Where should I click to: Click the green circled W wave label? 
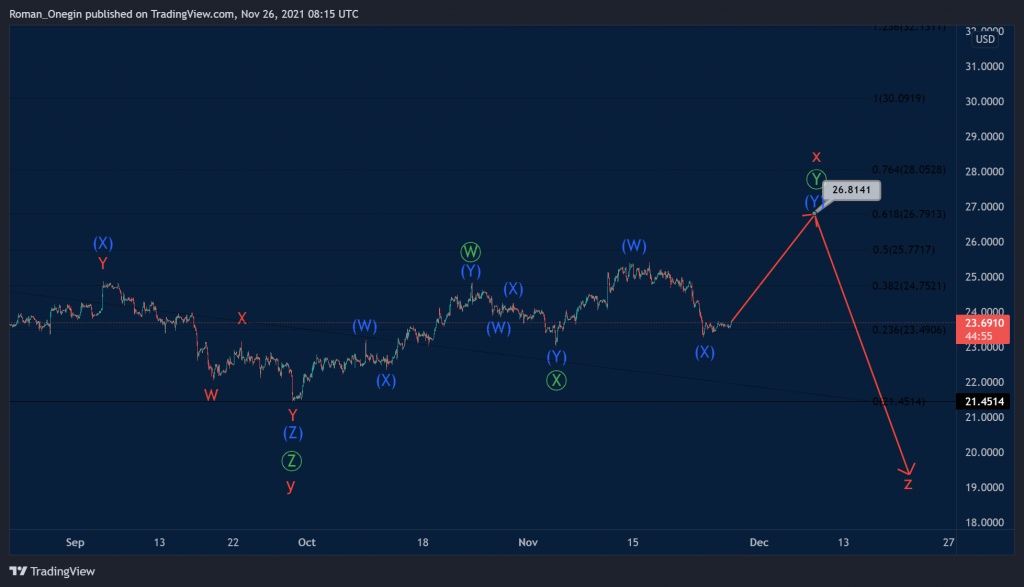coord(470,251)
